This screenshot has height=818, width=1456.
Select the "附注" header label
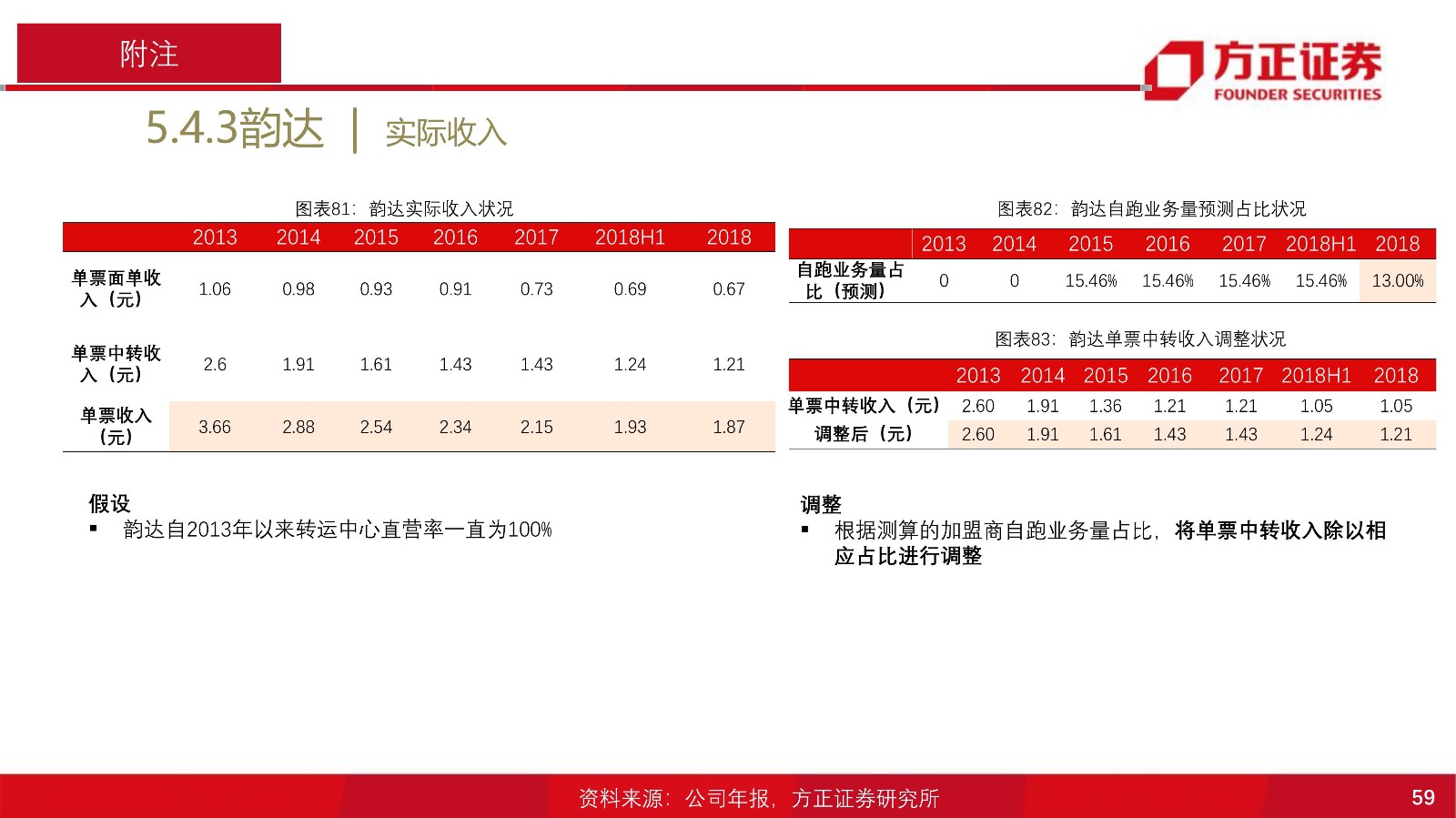tap(149, 54)
